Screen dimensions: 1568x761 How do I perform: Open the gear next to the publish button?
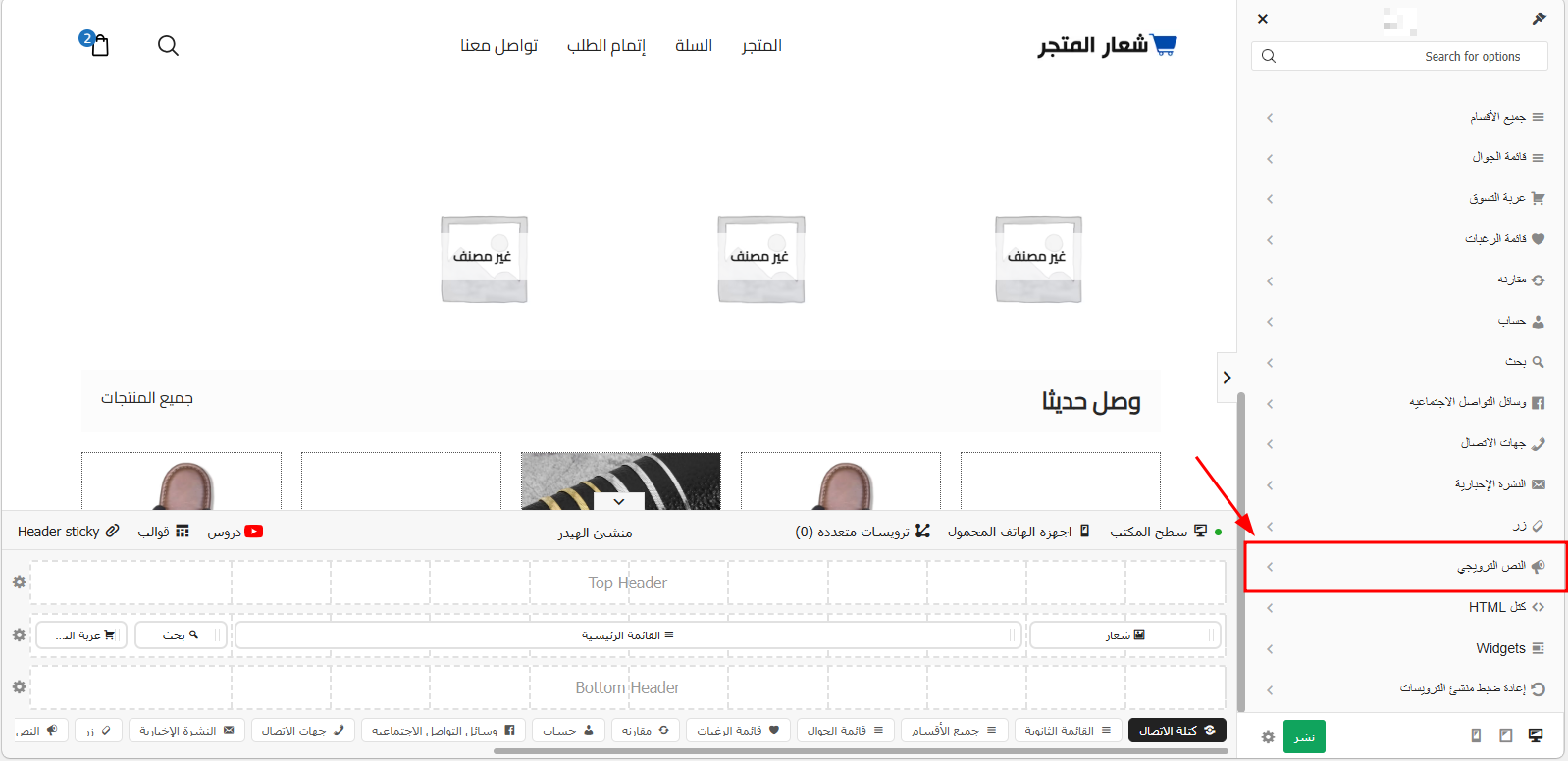(1268, 736)
